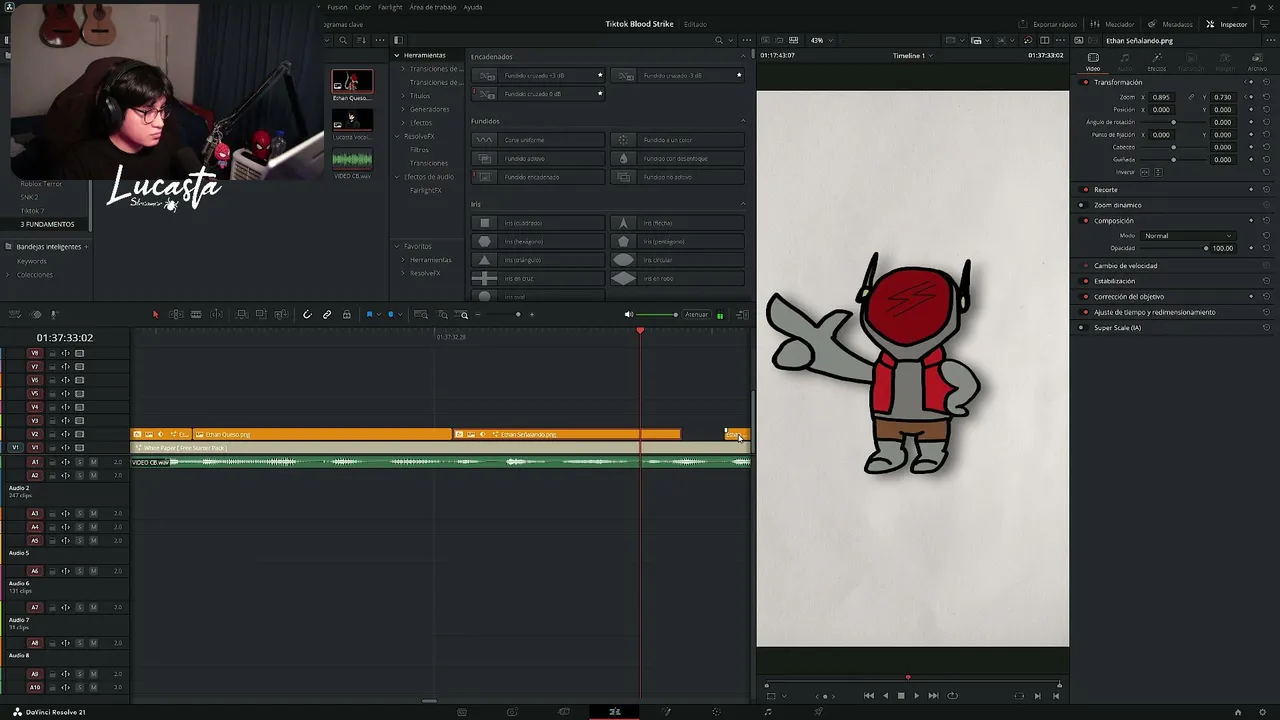This screenshot has width=1280, height=720.
Task: Select the Ethan Queso thumbnail in media pool
Action: 352,81
